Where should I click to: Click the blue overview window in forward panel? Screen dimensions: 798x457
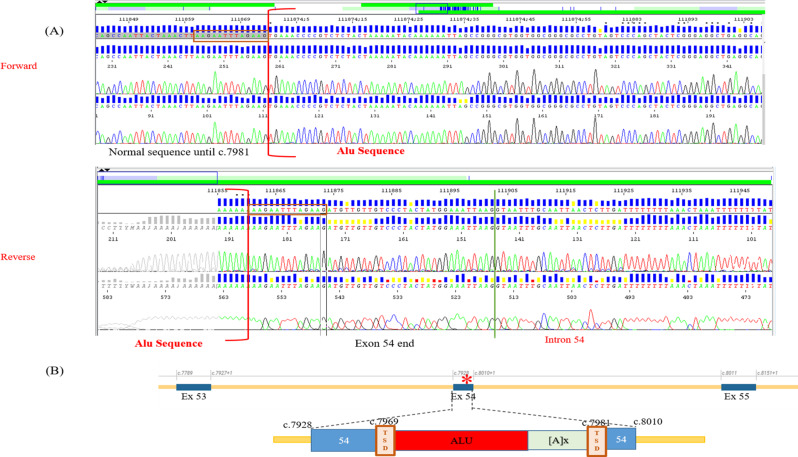(432, 8)
